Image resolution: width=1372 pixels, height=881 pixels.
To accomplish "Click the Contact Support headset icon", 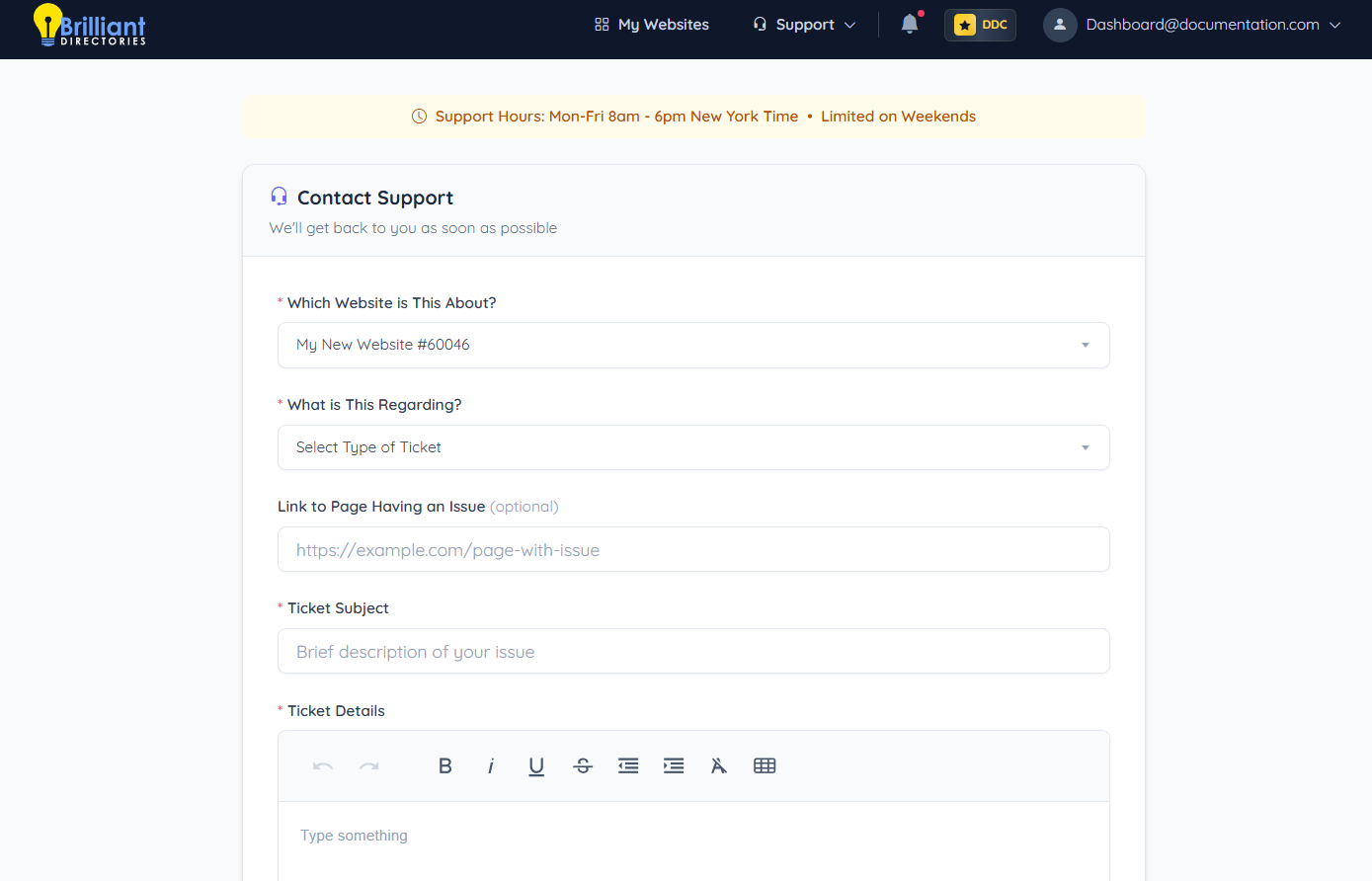I will coord(279,197).
